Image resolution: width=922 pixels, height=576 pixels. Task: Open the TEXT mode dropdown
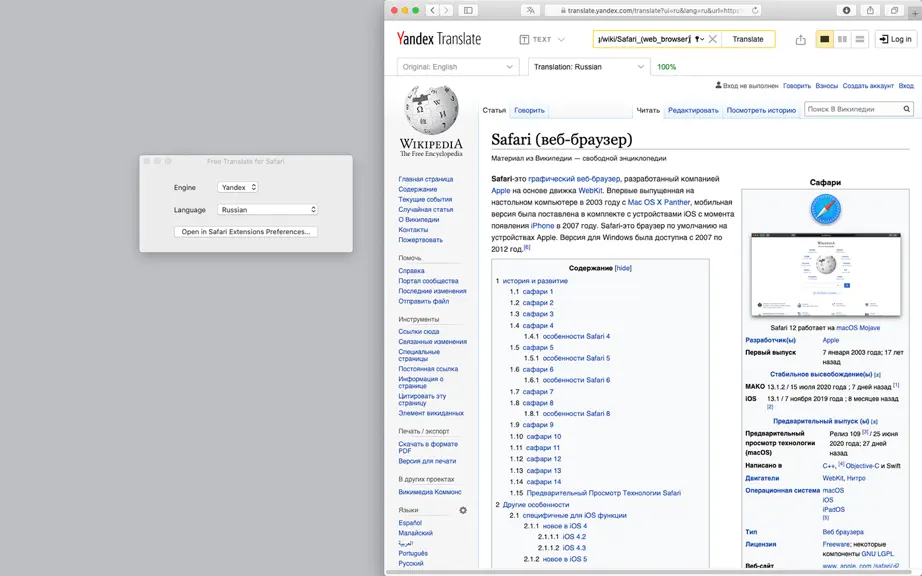(542, 39)
